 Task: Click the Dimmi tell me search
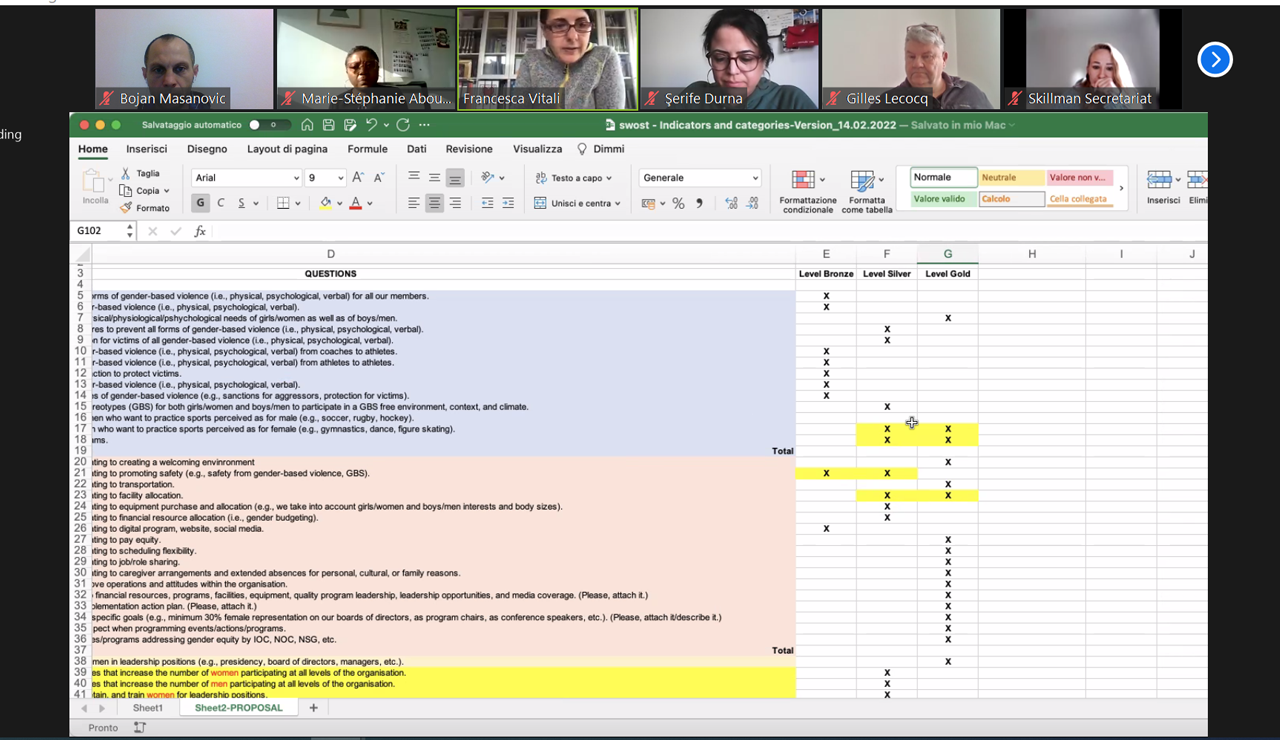point(601,149)
